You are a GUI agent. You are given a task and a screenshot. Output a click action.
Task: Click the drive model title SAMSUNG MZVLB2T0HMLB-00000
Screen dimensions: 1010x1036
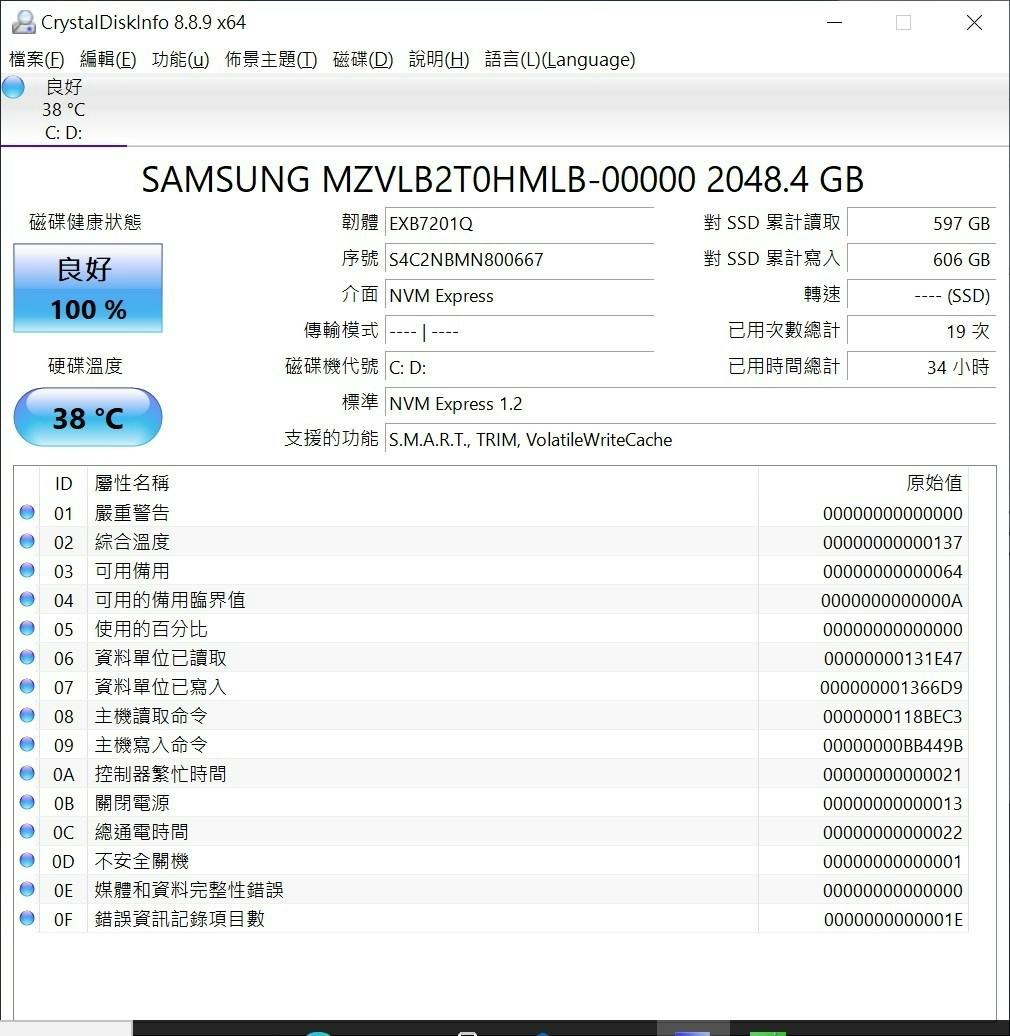pyautogui.click(x=419, y=180)
